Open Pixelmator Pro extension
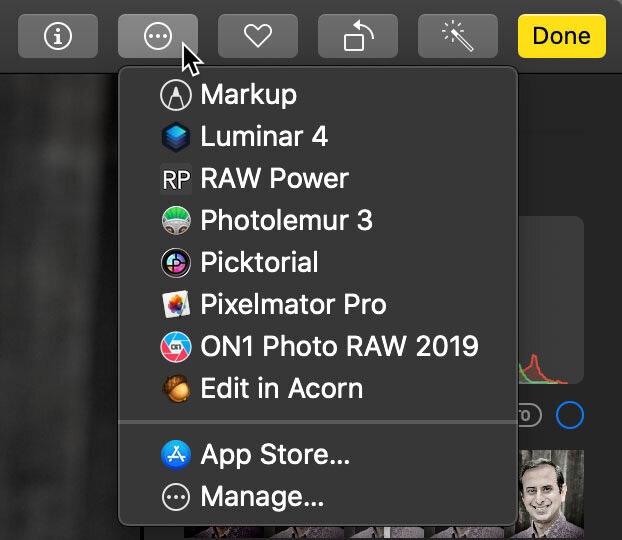Image resolution: width=622 pixels, height=540 pixels. [318, 305]
